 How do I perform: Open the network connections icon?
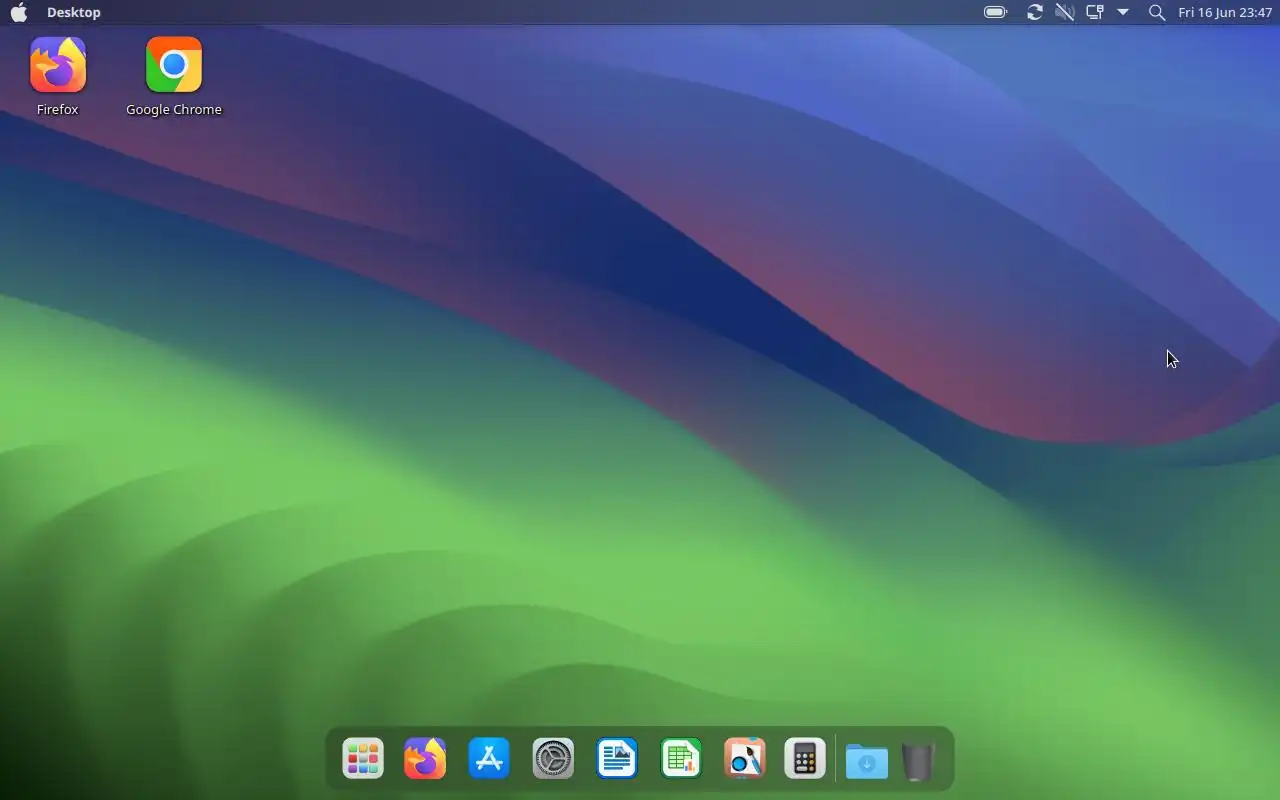coord(1095,12)
